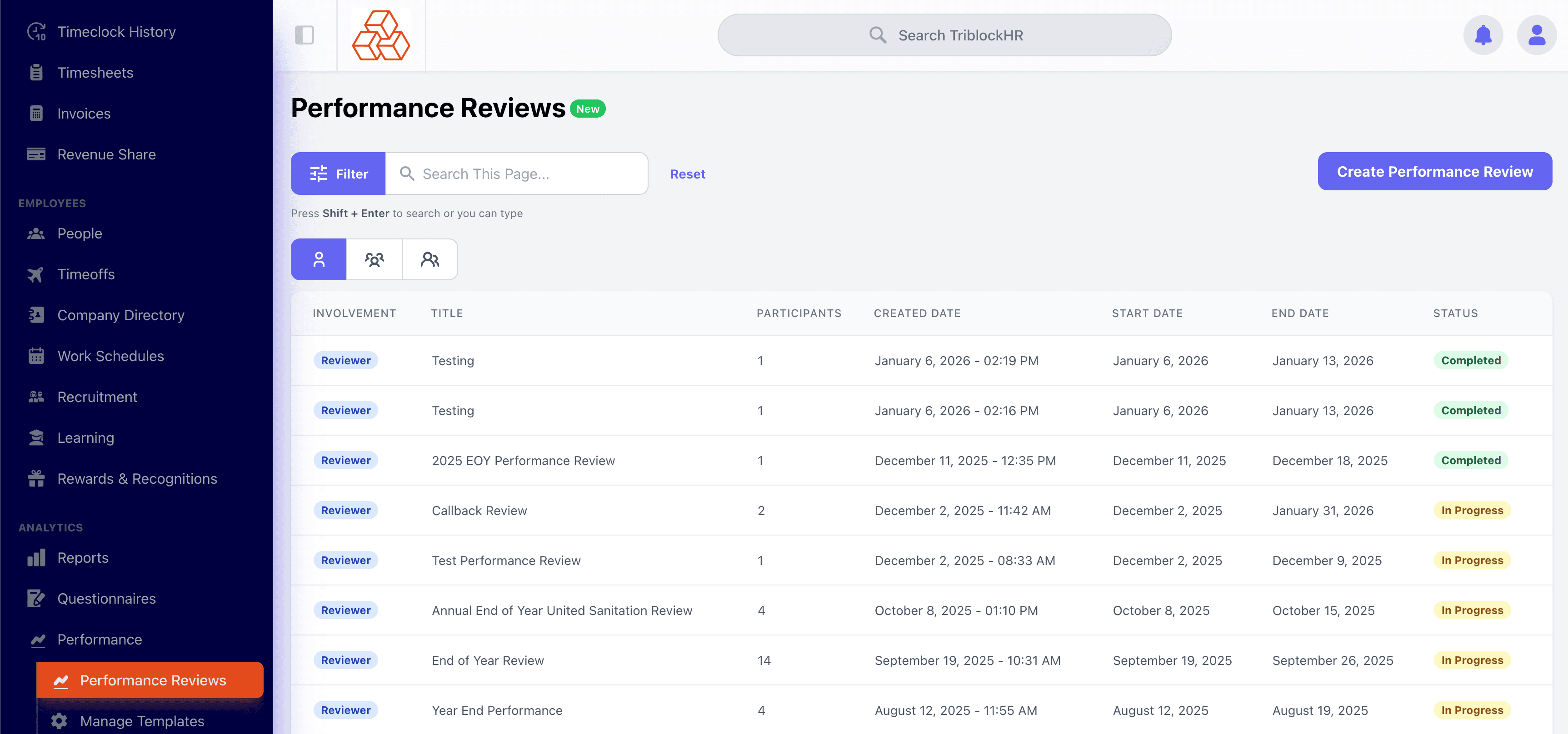Image resolution: width=1568 pixels, height=734 pixels.
Task: Click the TriblockHR cube logo
Action: tap(381, 35)
